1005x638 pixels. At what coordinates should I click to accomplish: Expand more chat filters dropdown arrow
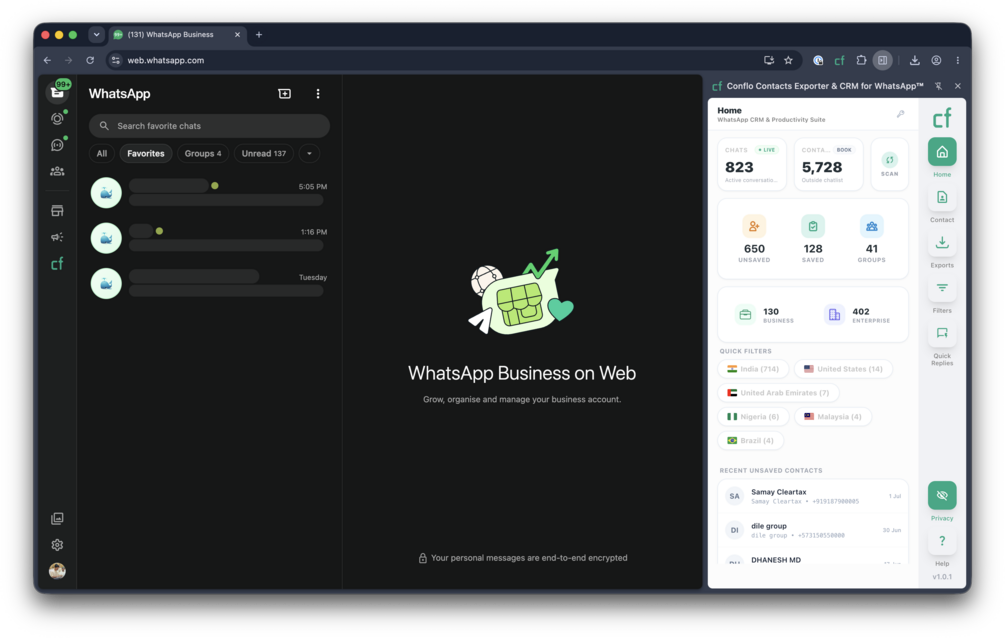coord(310,153)
